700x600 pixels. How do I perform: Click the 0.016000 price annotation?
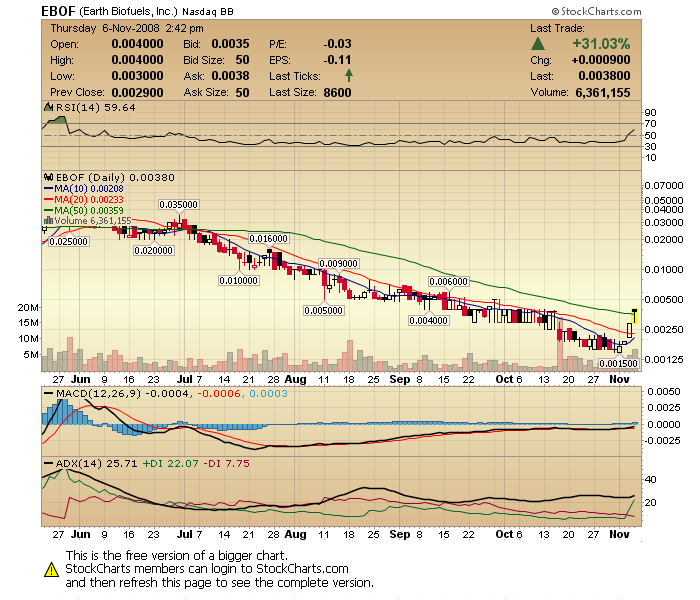269,239
